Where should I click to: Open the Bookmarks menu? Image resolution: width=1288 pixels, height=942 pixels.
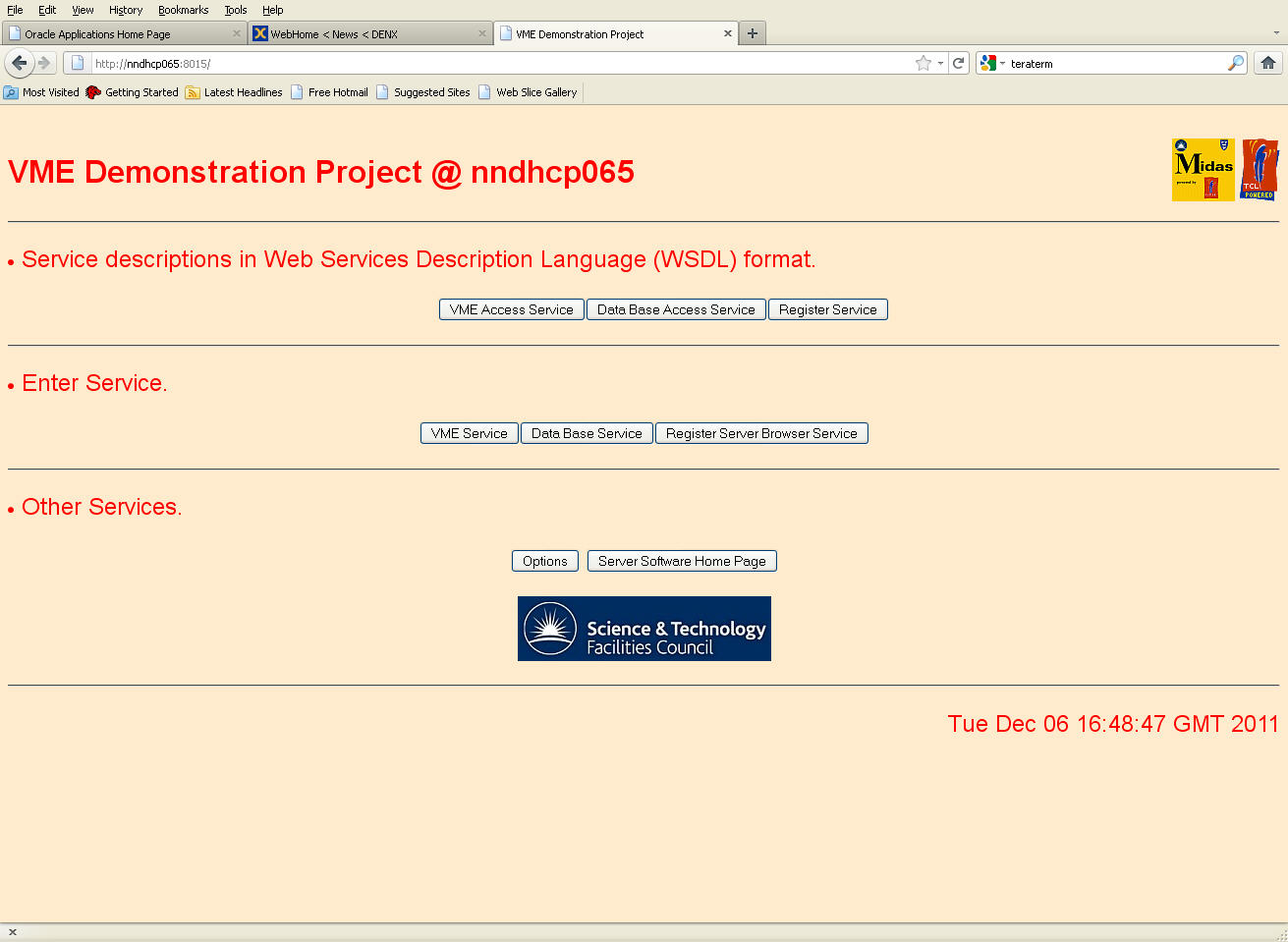(x=183, y=10)
